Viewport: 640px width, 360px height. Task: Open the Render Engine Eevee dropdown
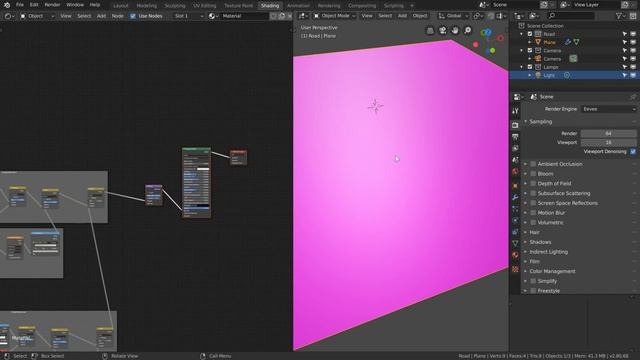click(609, 109)
